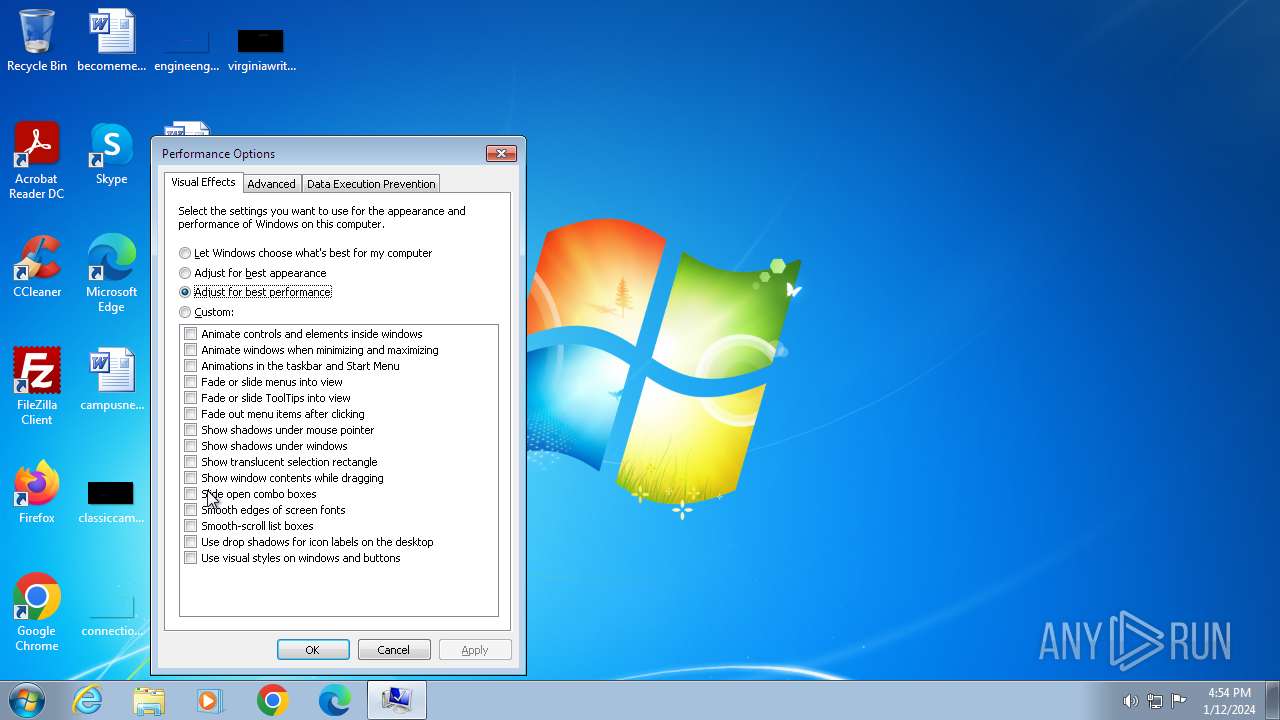Enable Animate controls and elements inside windows
Image resolution: width=1280 pixels, height=720 pixels.
click(x=191, y=334)
